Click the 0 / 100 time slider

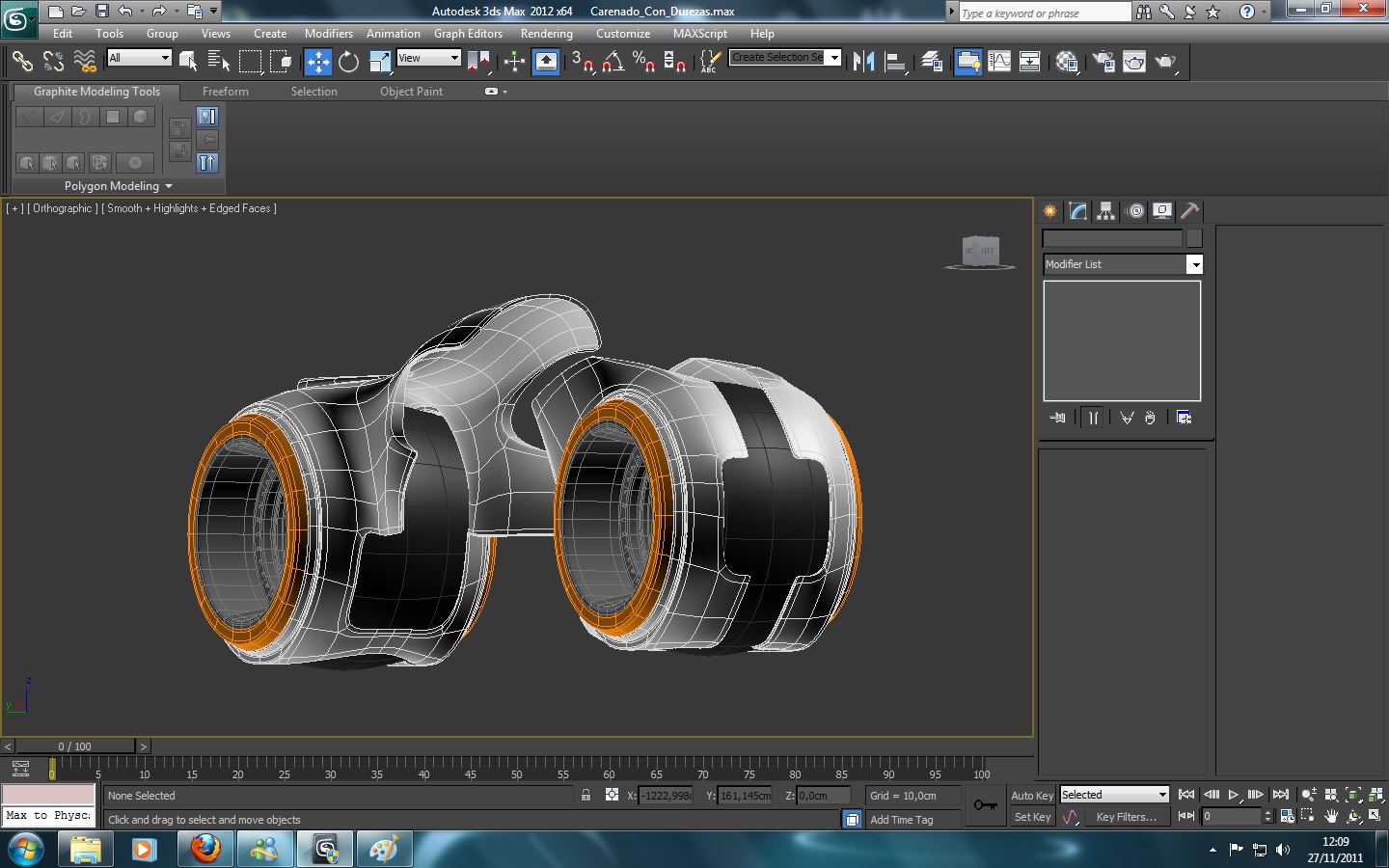coord(75,746)
